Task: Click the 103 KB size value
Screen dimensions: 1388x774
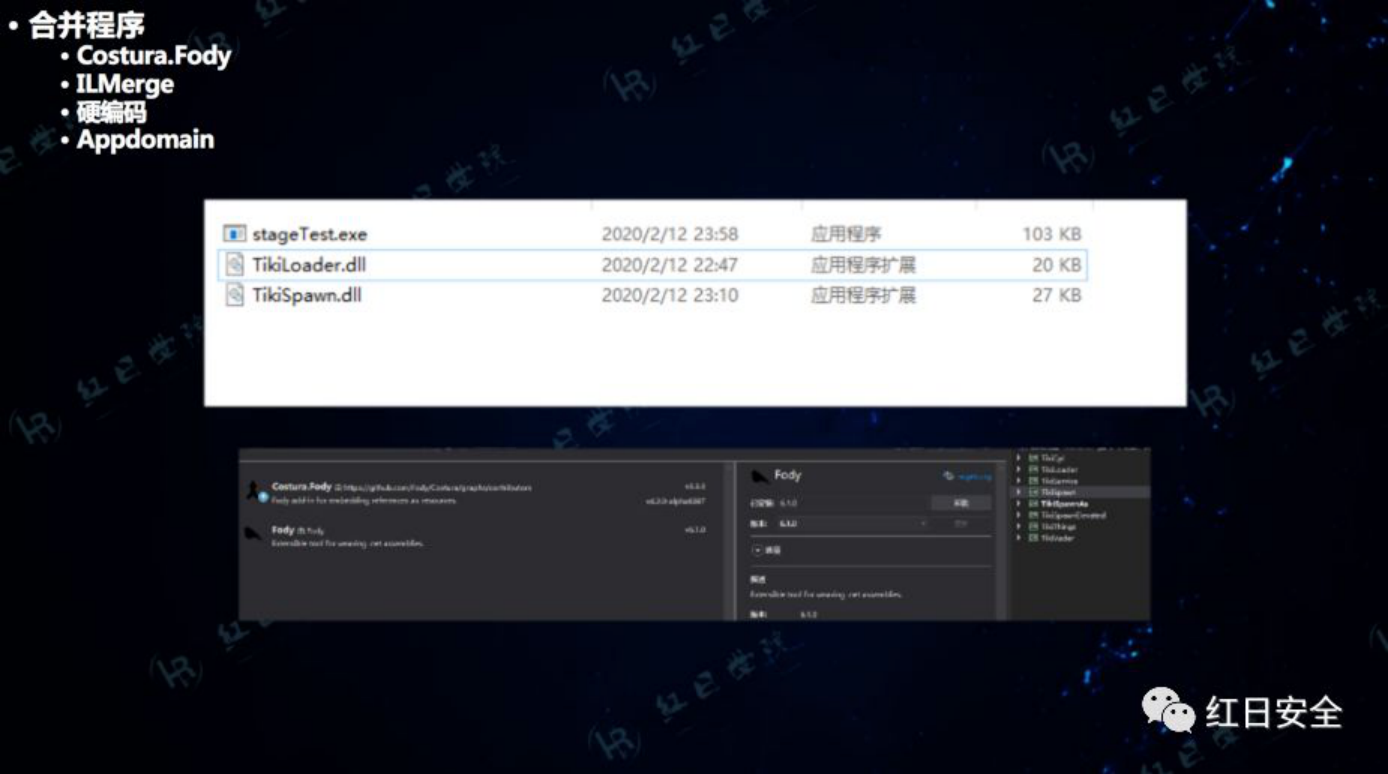Action: pos(1051,234)
